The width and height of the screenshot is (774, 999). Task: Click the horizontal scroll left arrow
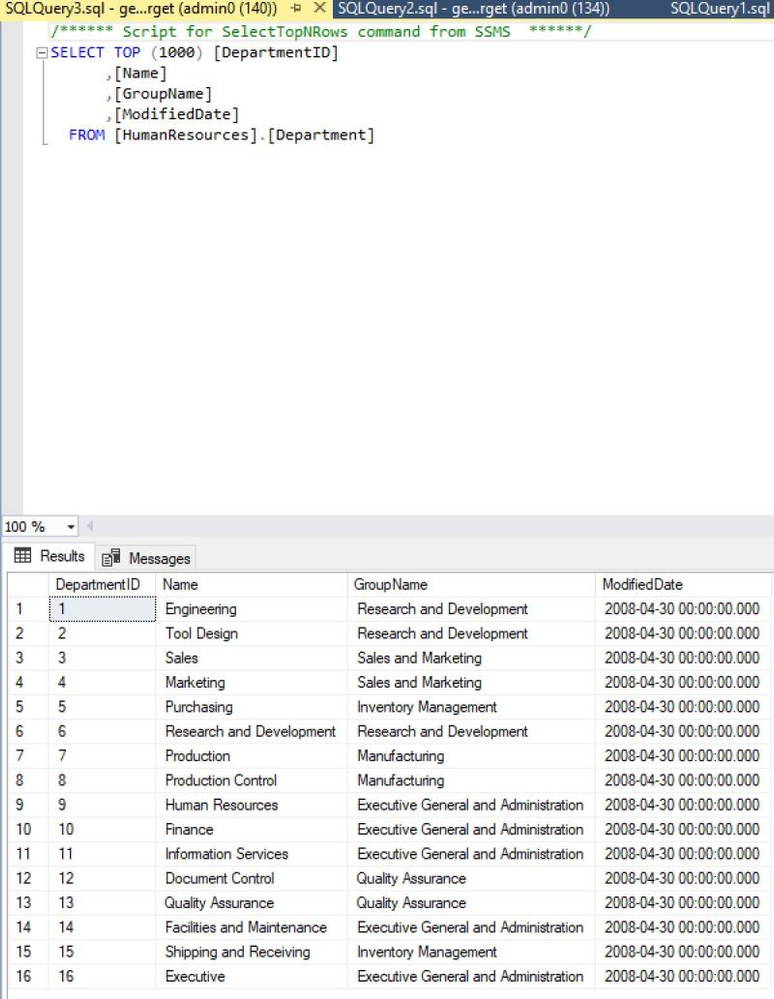tap(90, 526)
